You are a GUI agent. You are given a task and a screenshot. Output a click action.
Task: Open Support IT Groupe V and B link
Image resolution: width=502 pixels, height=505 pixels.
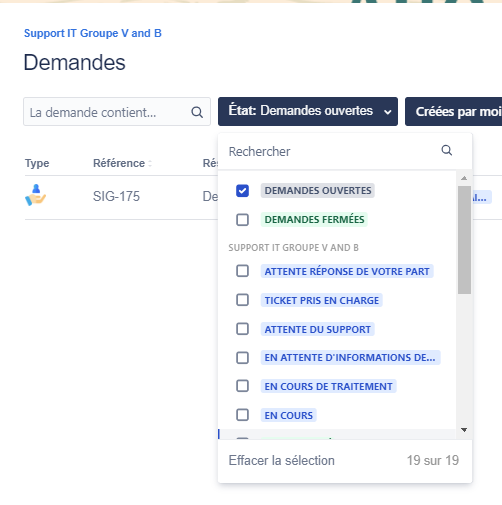pyautogui.click(x=93, y=33)
